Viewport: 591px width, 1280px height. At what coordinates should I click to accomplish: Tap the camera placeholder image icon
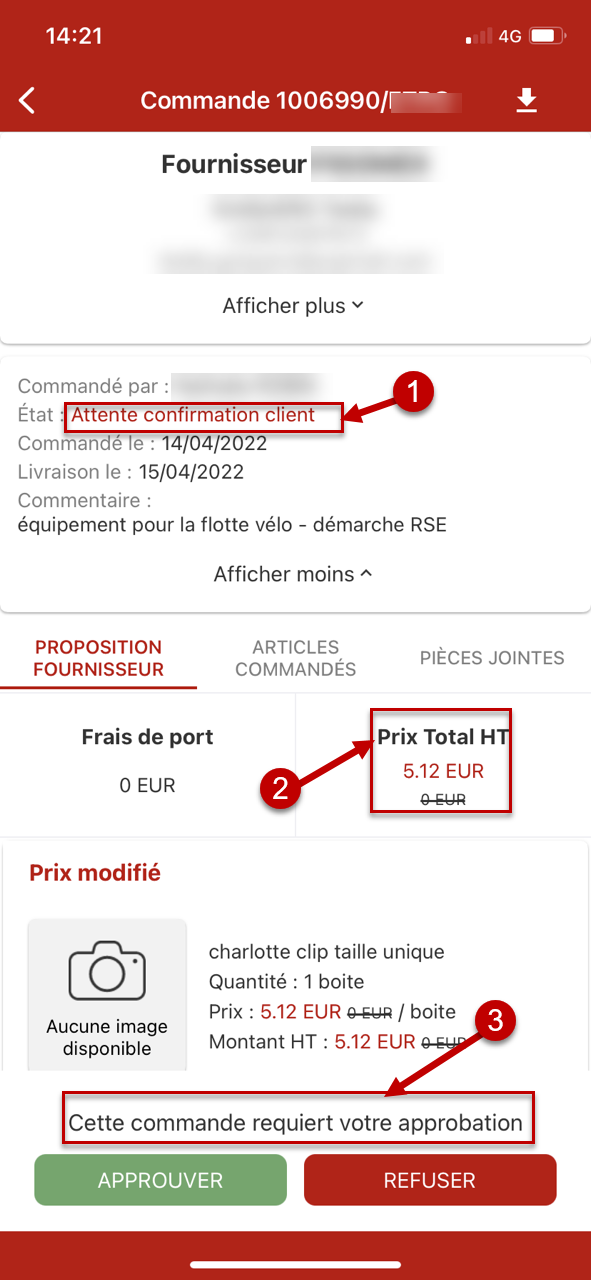pos(107,971)
